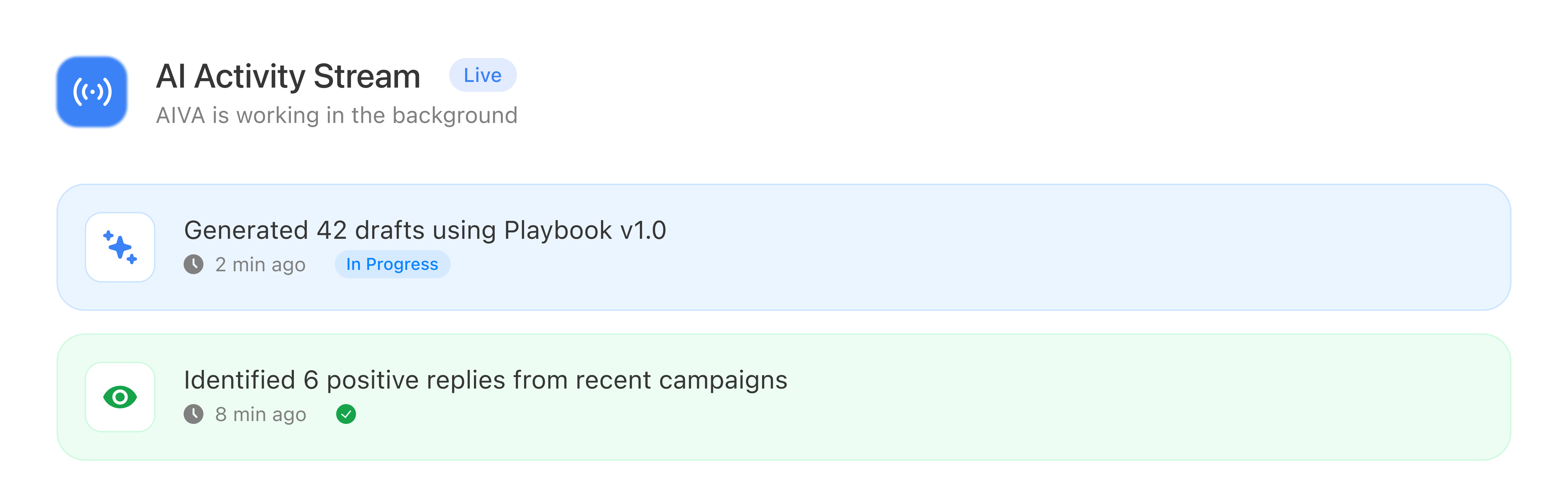Open the Generated 42 drafts activity title
The height and width of the screenshot is (479, 1568).
425,231
